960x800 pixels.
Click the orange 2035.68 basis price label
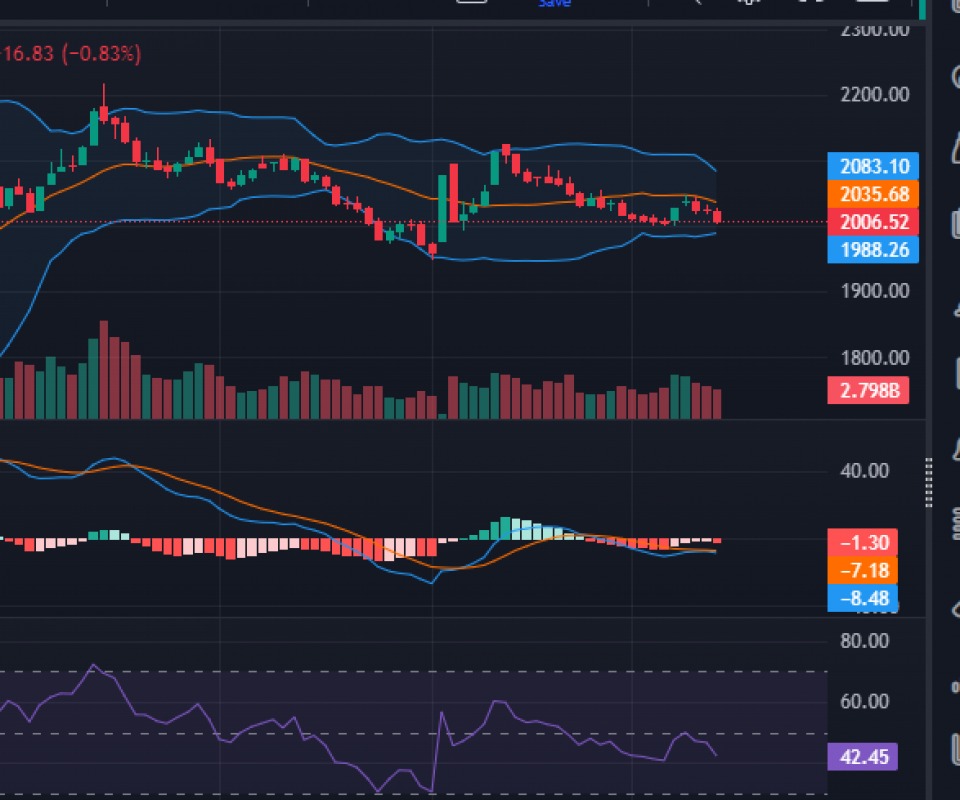[x=873, y=194]
